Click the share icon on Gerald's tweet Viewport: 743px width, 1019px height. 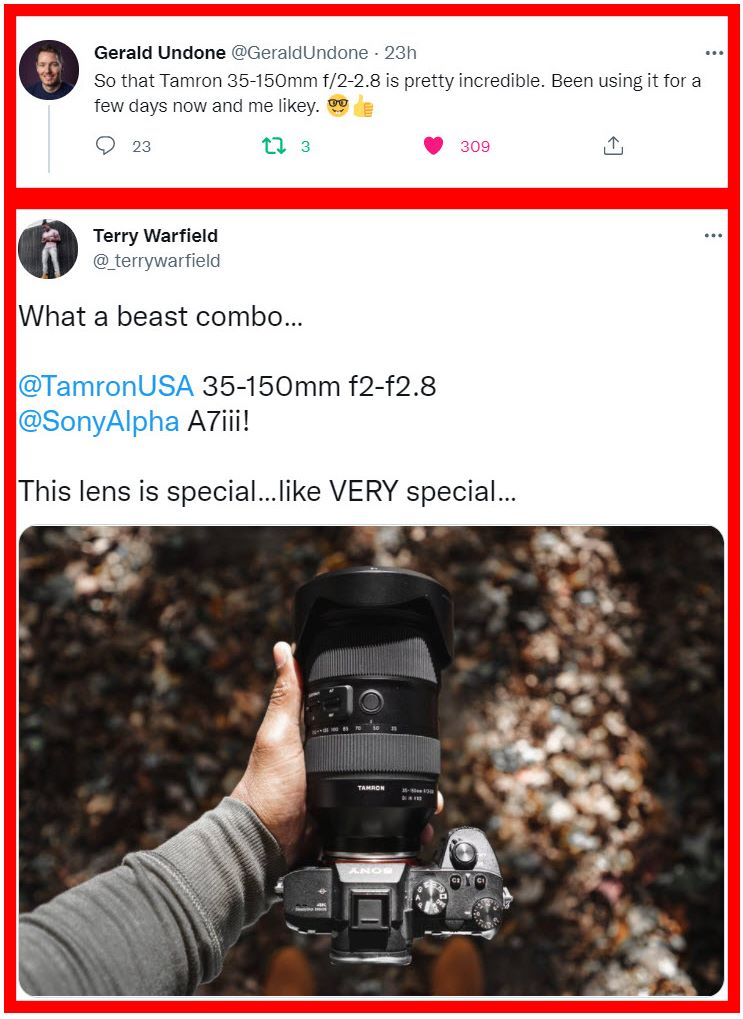coord(613,146)
